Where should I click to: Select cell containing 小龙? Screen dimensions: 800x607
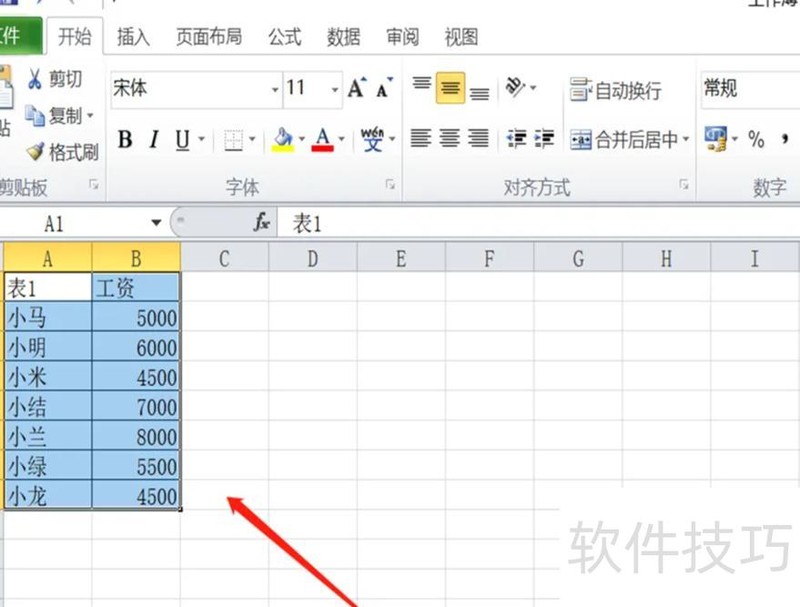point(48,495)
